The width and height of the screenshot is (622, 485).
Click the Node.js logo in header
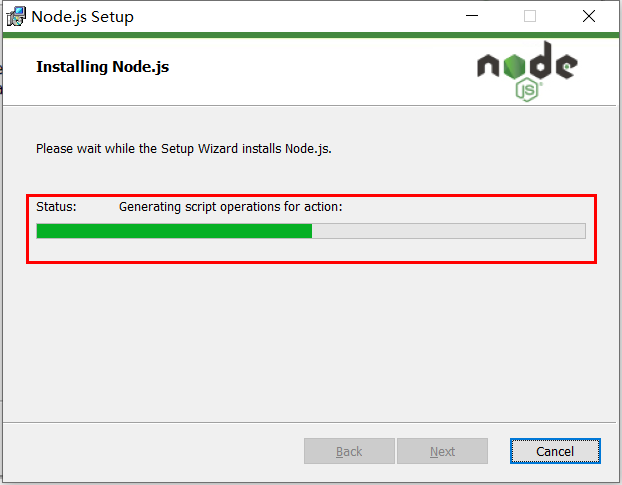coord(527,71)
